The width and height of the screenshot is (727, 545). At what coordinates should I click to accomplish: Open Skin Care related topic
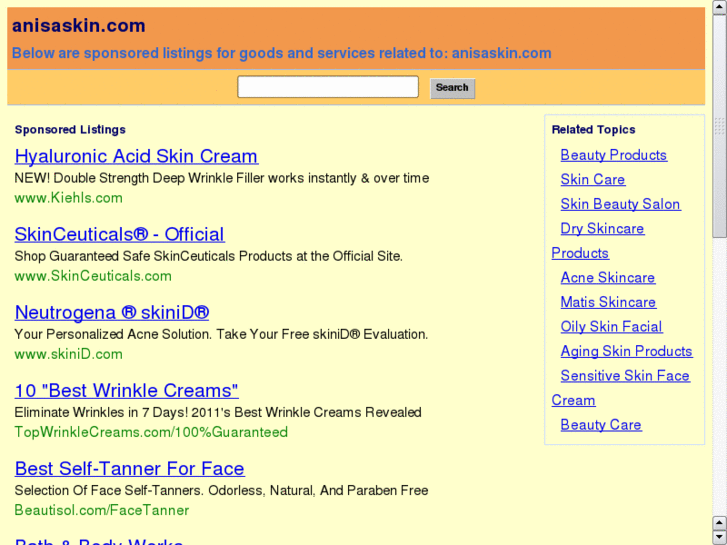(593, 180)
